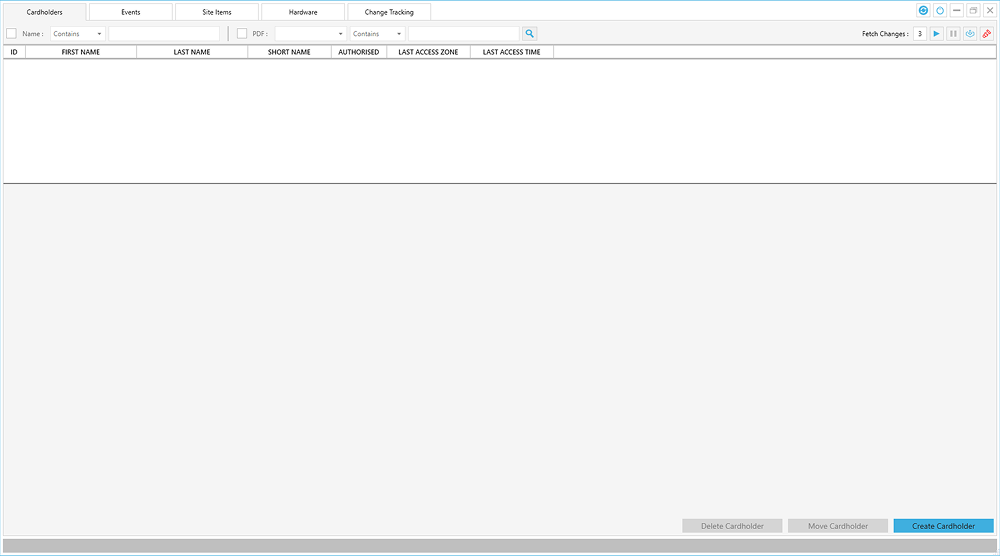Click the blue circular sync icon at the top right

923,11
